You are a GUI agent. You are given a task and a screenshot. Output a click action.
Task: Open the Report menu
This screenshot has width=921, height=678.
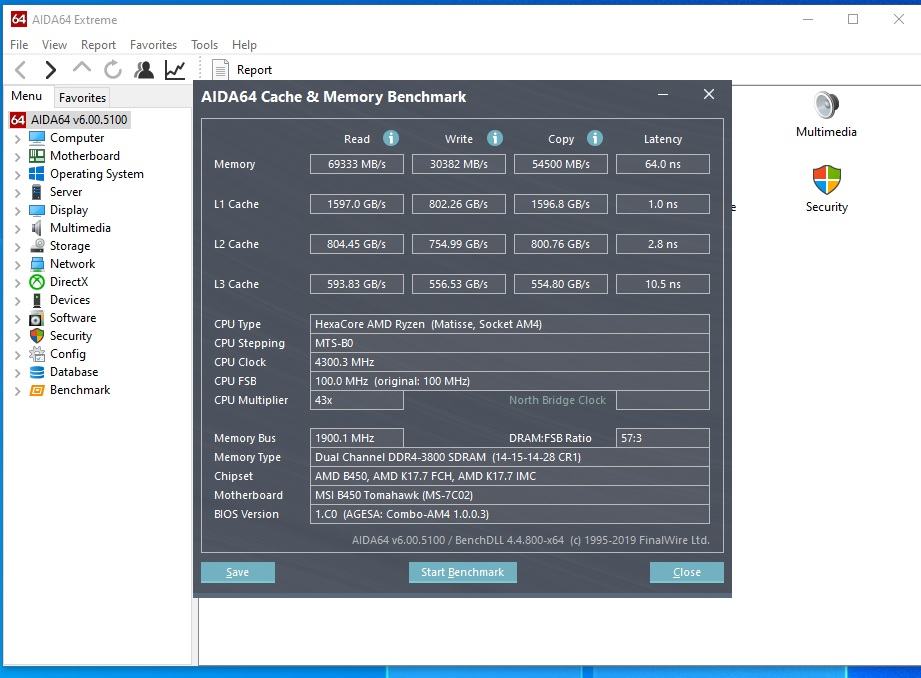[98, 45]
